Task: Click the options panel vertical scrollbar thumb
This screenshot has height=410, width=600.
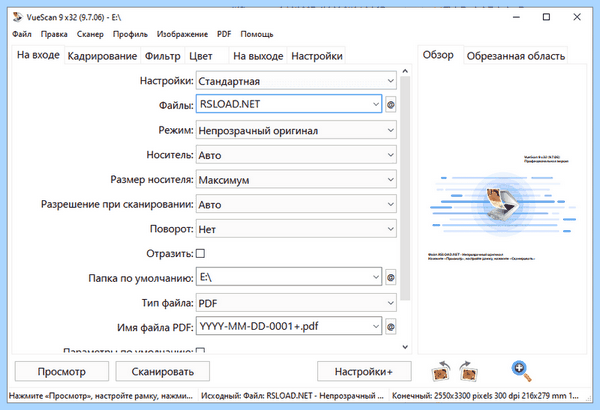Action: [x=405, y=188]
